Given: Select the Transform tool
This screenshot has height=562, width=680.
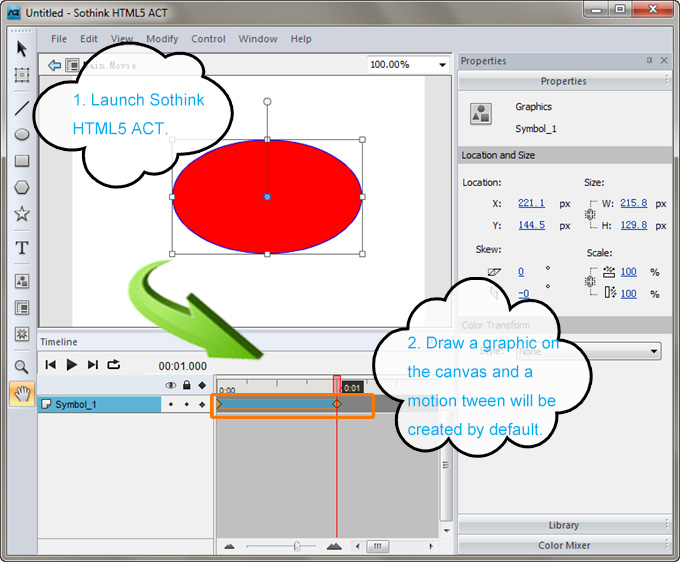Looking at the screenshot, I should pos(22,75).
